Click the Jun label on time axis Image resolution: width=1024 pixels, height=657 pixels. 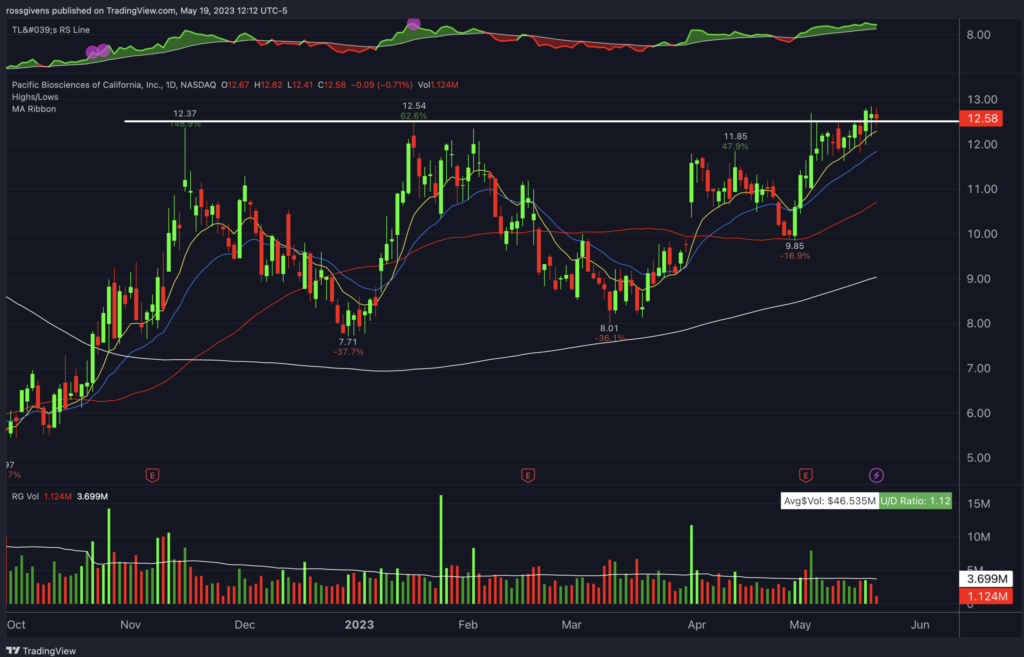(920, 625)
